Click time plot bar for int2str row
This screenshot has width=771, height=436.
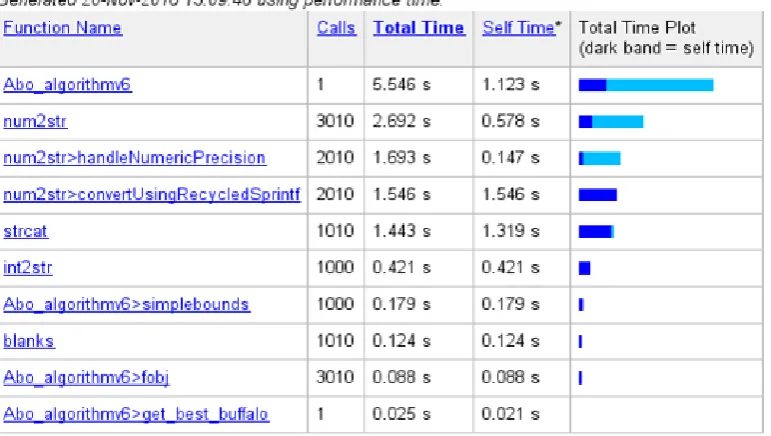click(585, 268)
